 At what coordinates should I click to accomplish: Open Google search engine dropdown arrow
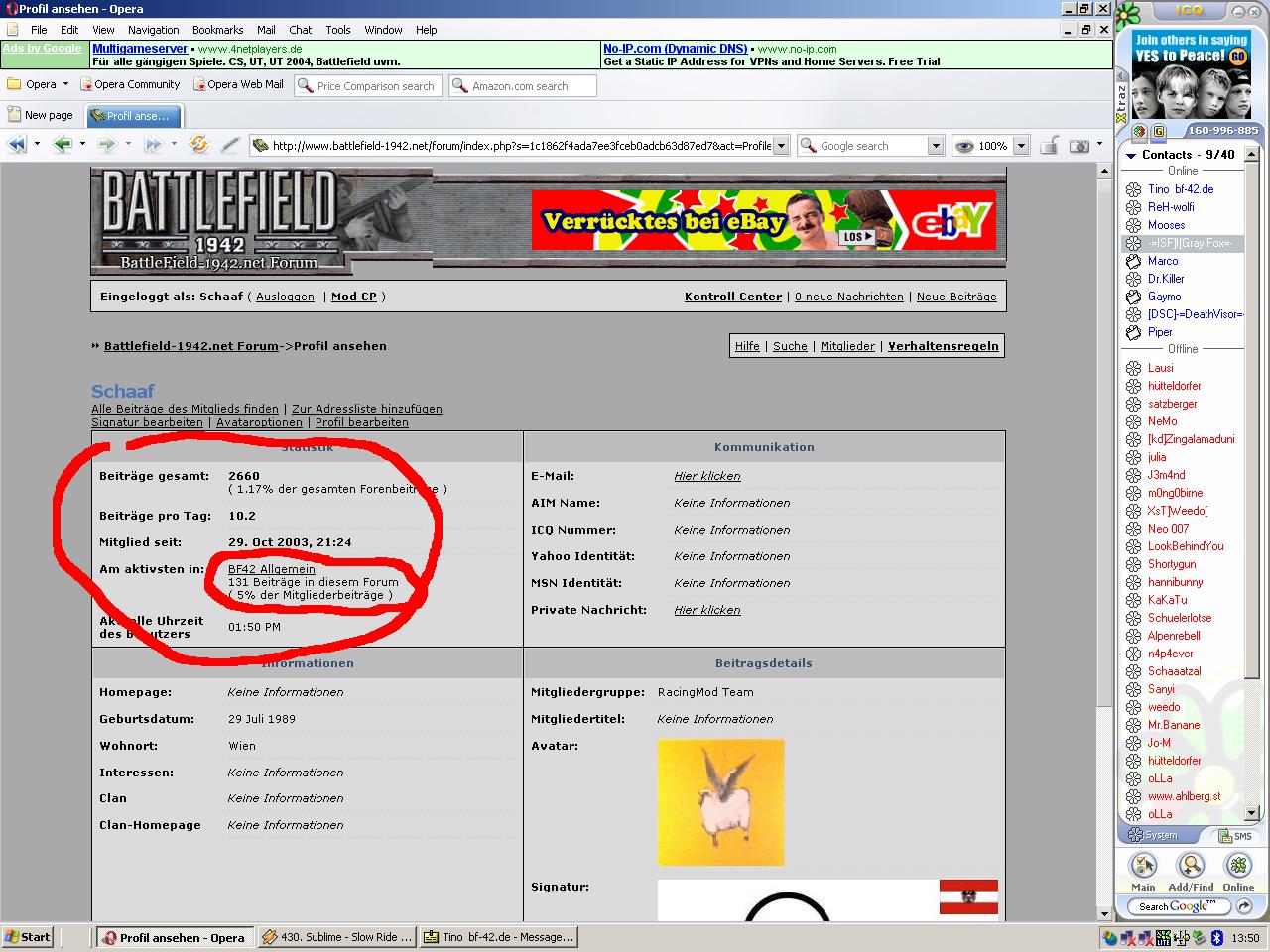click(x=935, y=146)
